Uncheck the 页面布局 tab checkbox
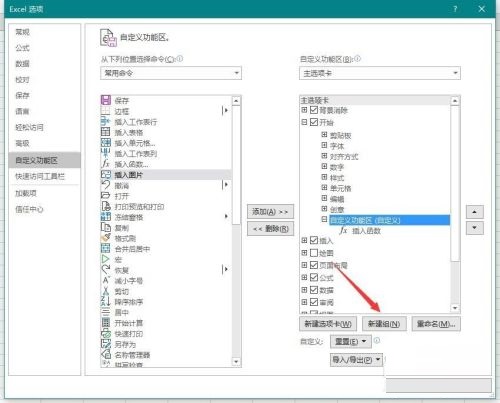Image resolution: width=500 pixels, height=403 pixels. 314,265
